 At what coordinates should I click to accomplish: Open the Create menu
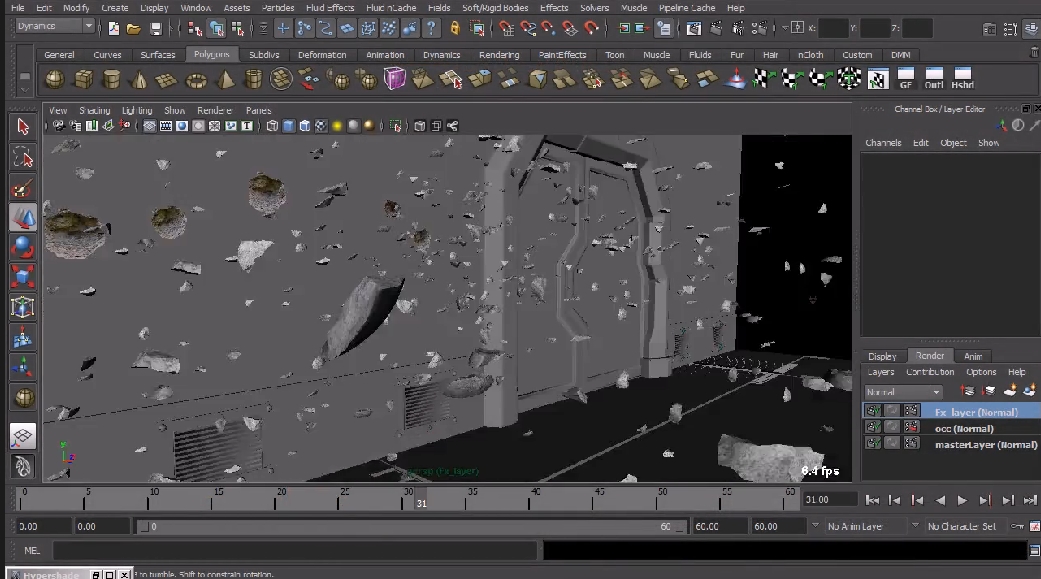(114, 8)
